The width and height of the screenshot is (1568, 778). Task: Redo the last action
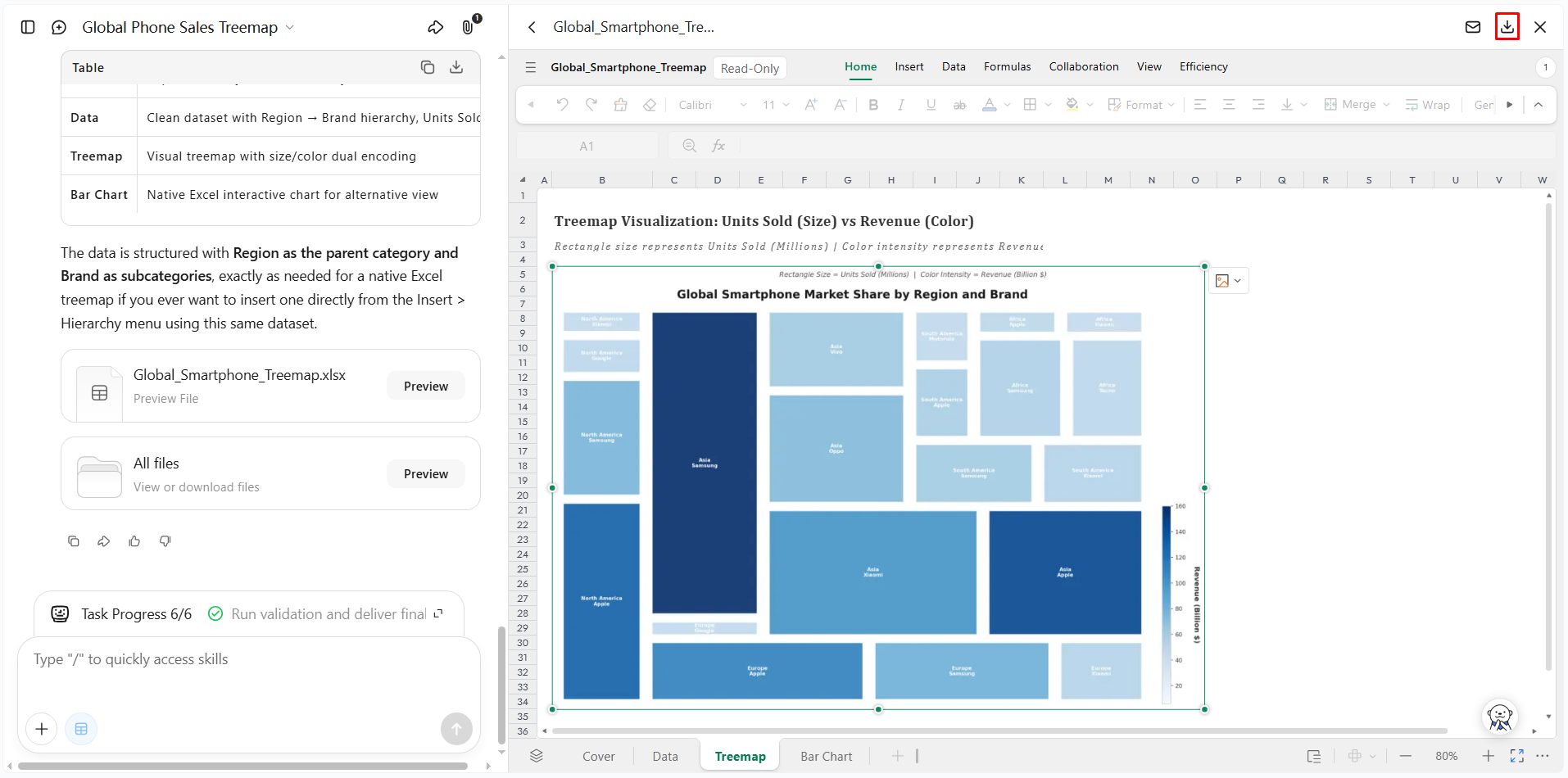pyautogui.click(x=591, y=105)
